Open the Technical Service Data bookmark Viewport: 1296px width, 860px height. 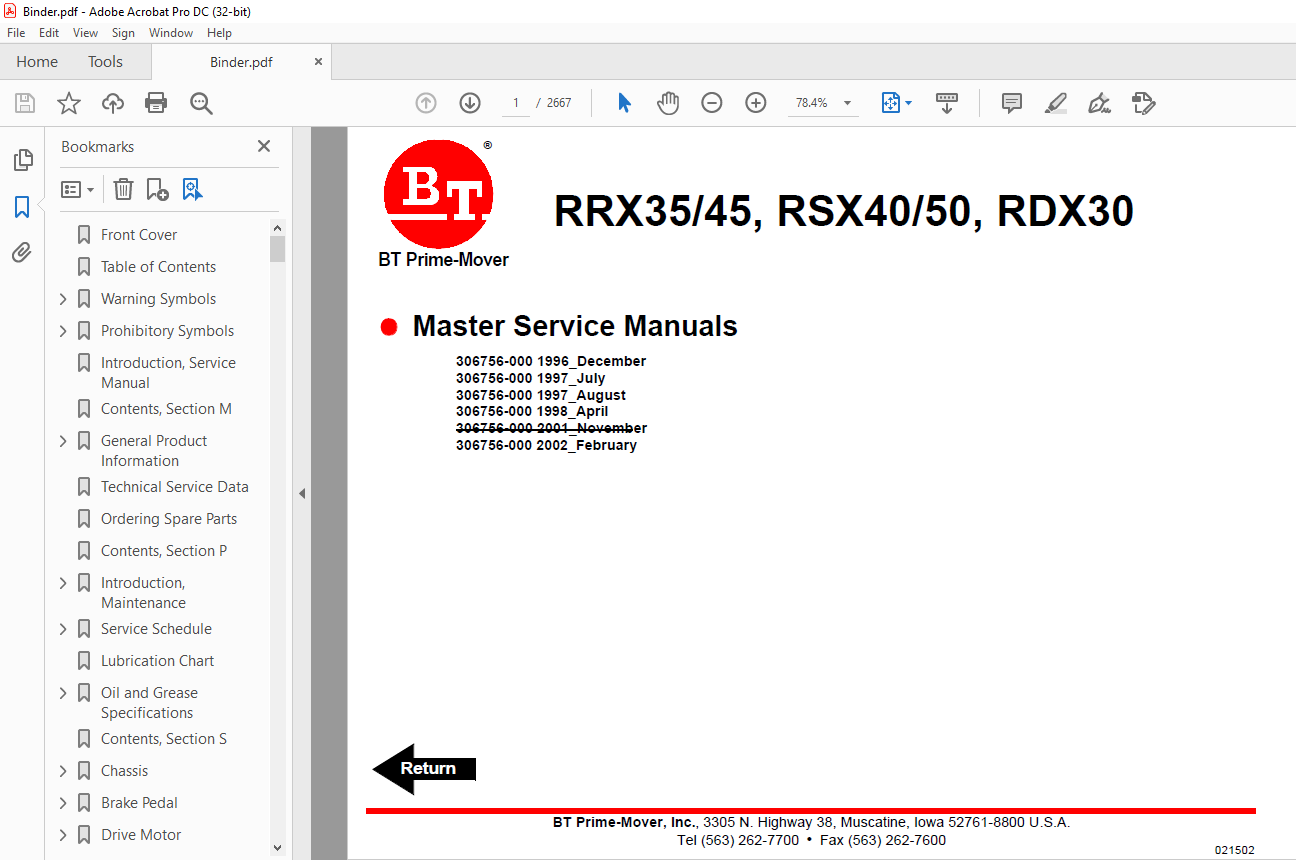[x=175, y=487]
